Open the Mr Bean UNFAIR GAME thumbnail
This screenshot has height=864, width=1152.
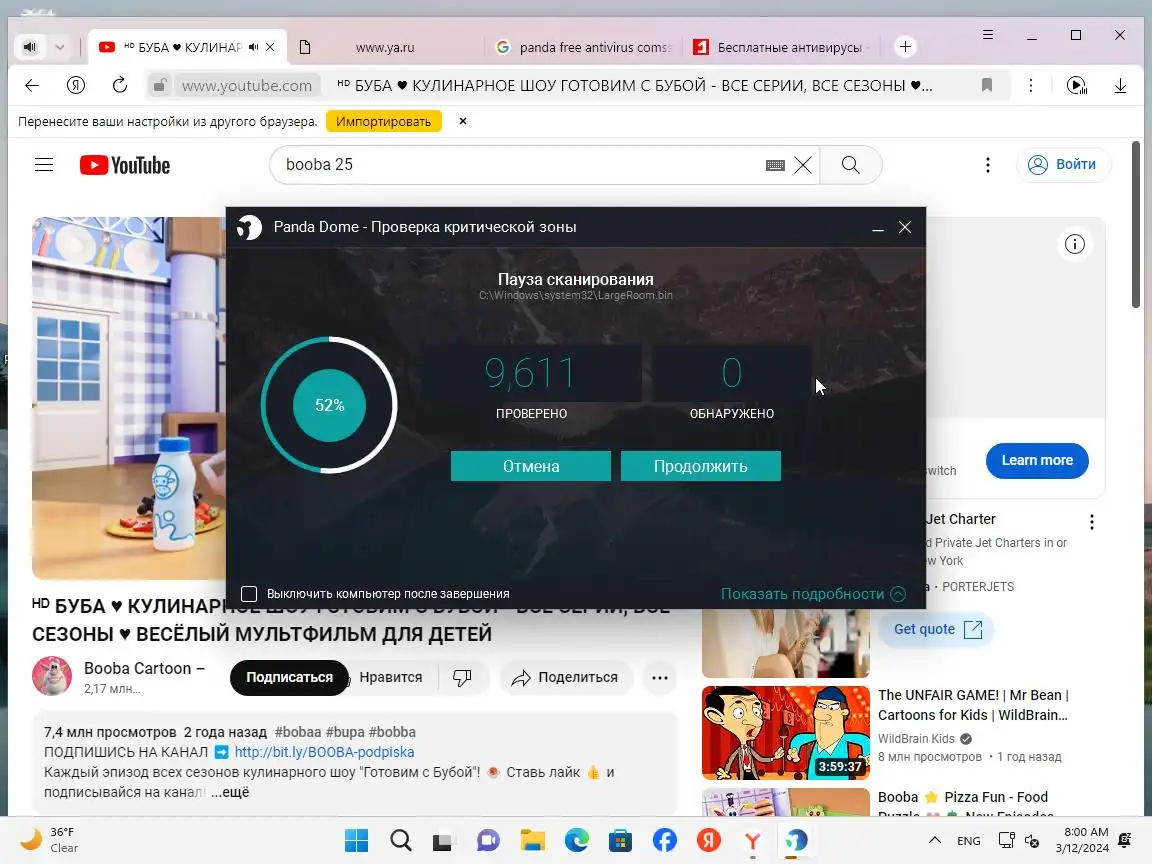coord(785,732)
